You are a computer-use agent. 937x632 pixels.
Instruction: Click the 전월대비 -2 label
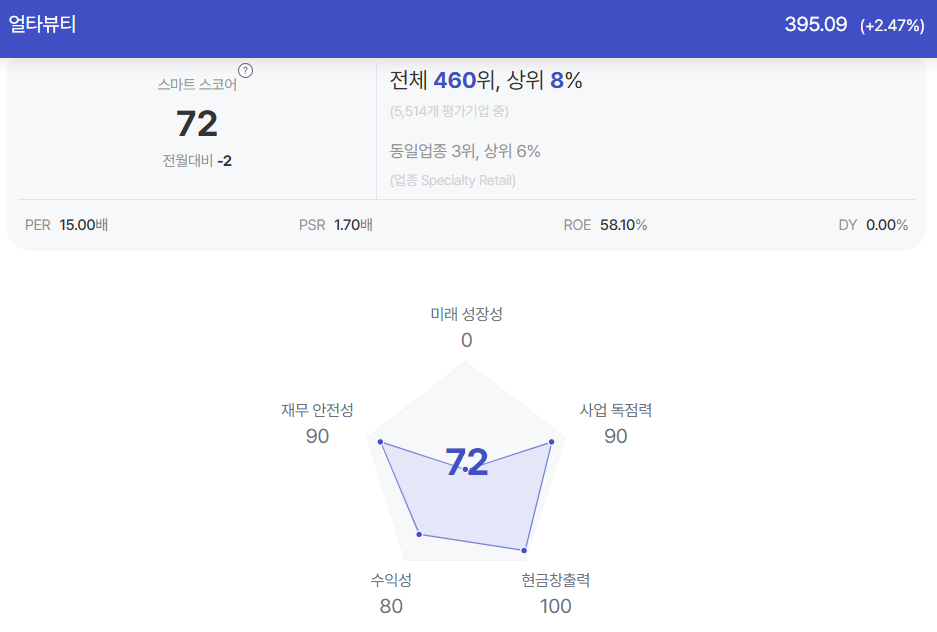pyautogui.click(x=197, y=161)
